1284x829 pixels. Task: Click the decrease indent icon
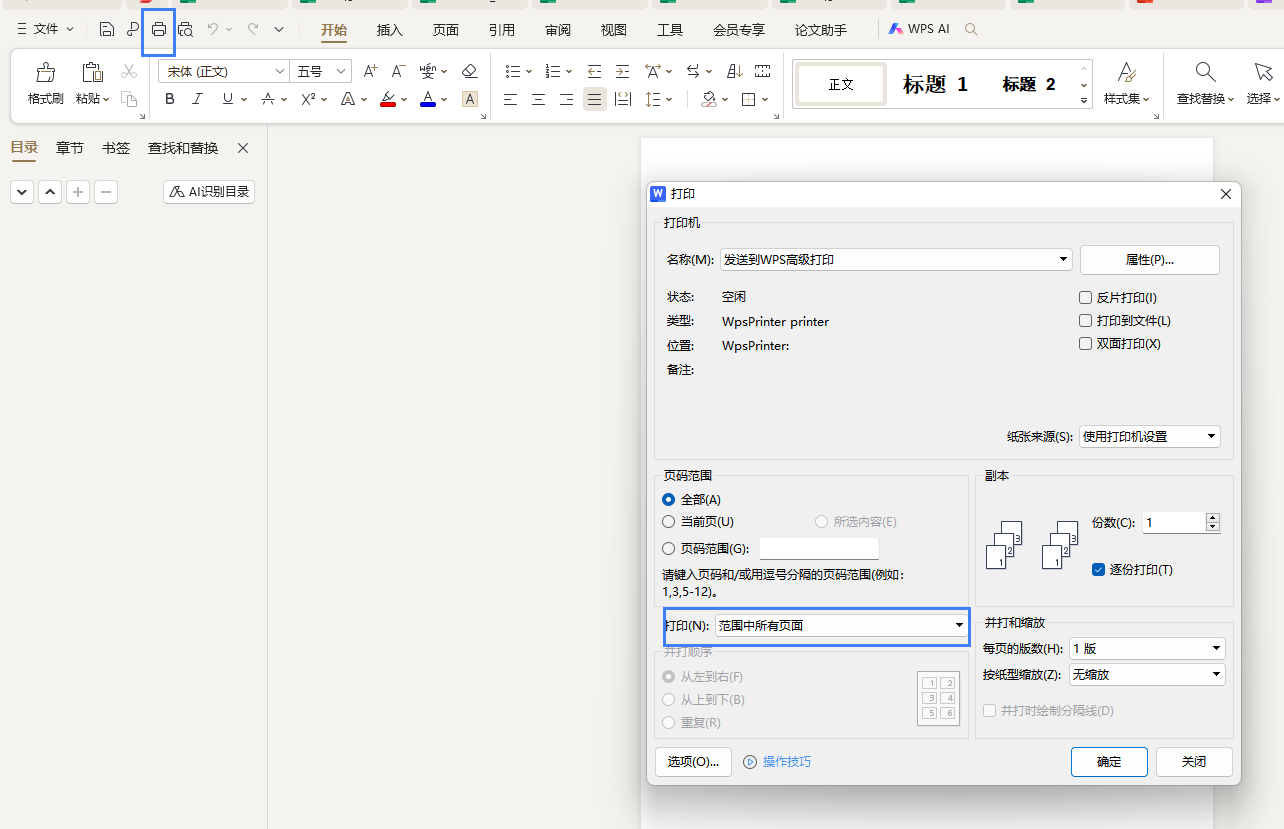tap(595, 71)
